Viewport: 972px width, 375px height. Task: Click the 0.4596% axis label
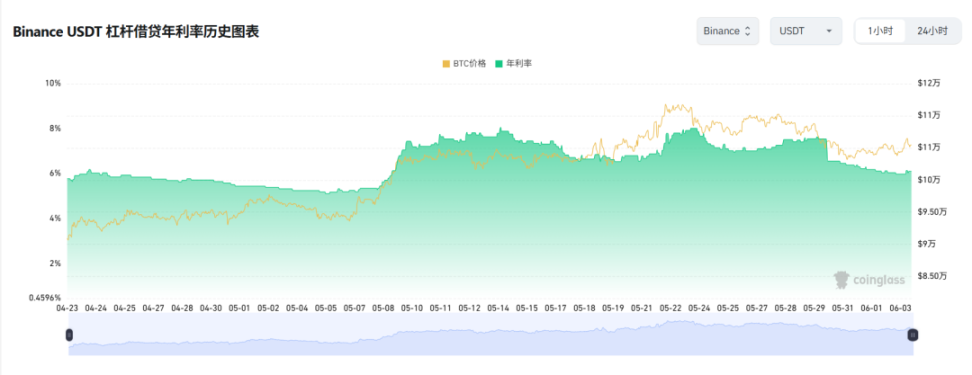45,297
